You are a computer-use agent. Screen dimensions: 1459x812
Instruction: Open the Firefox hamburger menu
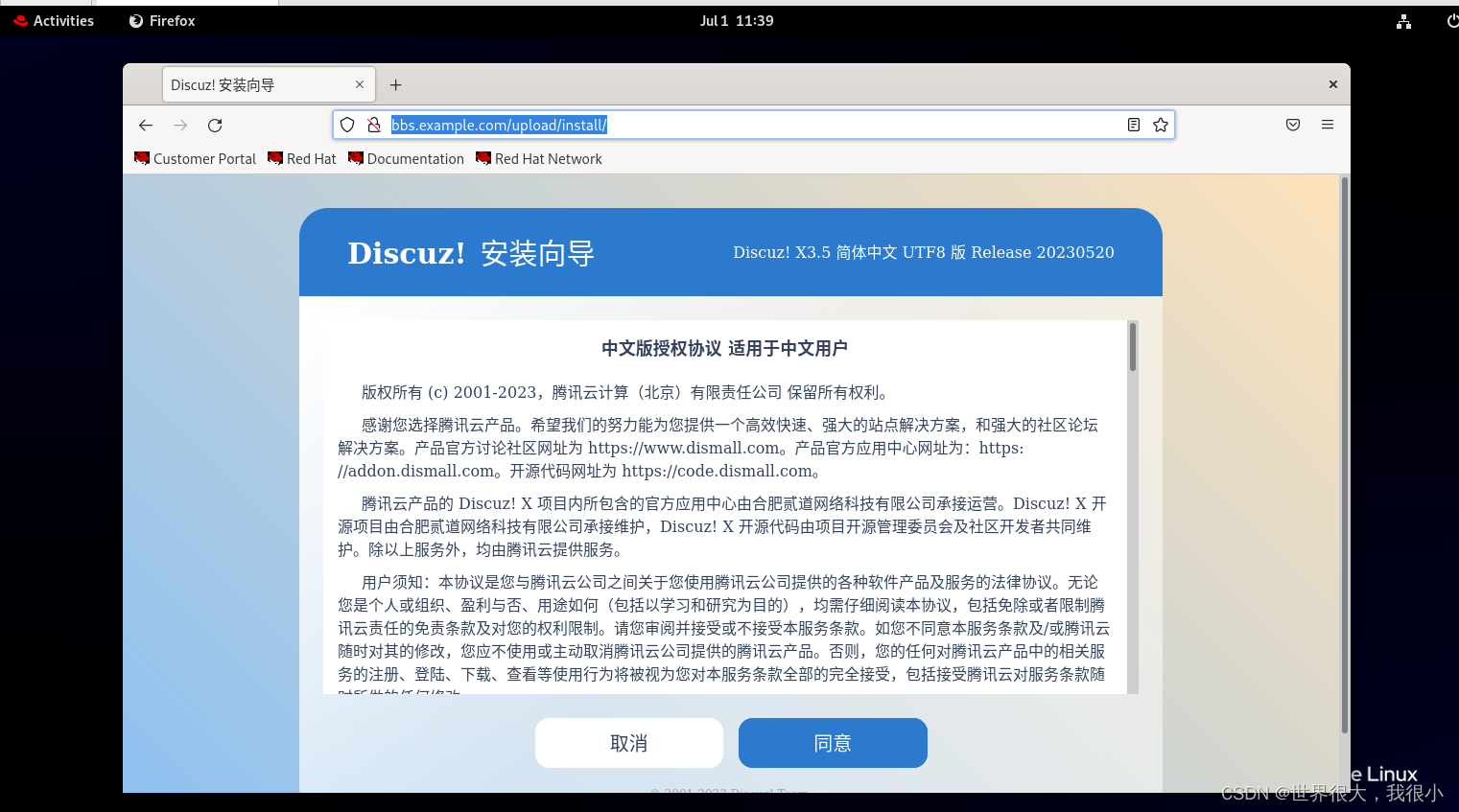(1328, 125)
